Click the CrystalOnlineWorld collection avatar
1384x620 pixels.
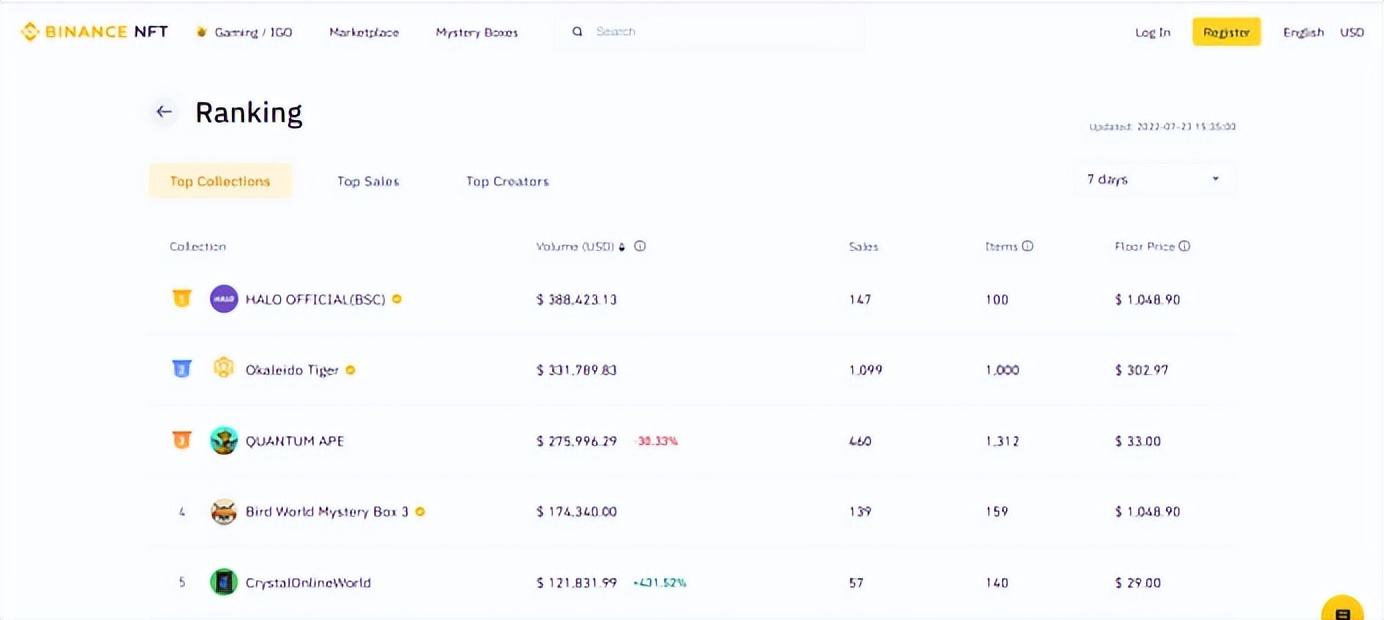(x=224, y=582)
